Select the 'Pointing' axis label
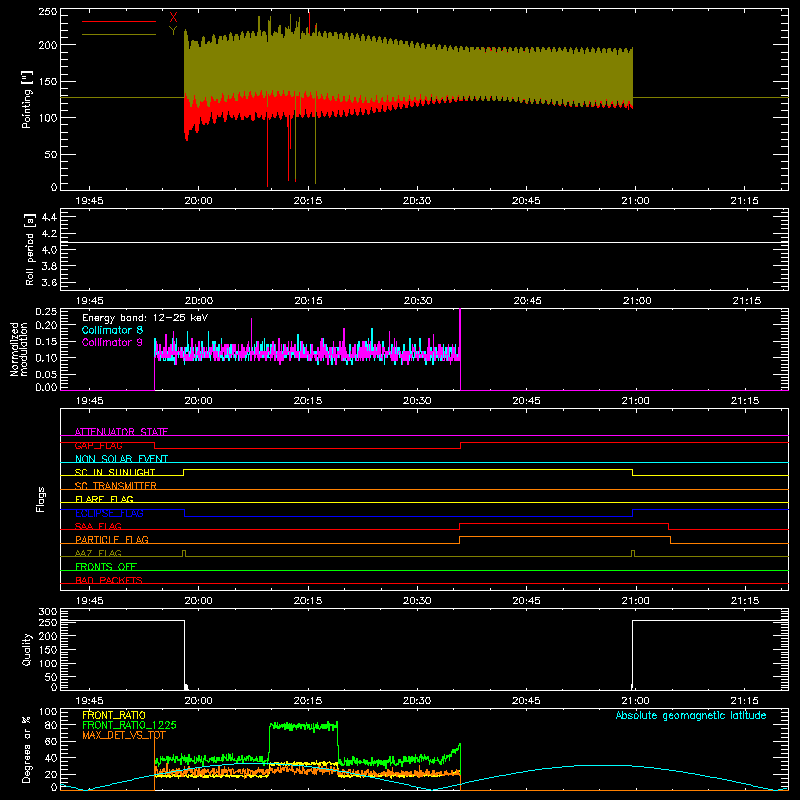 coord(27,99)
